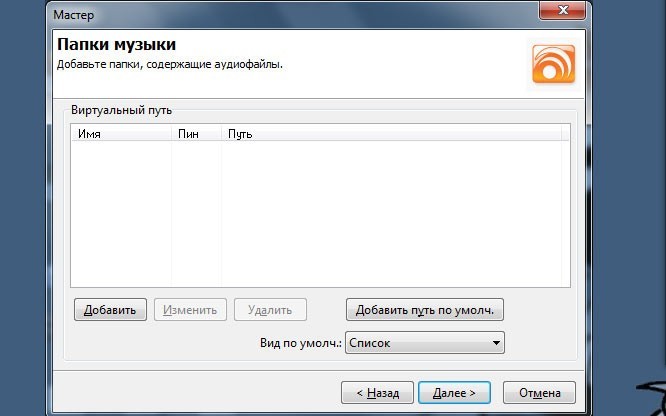Image resolution: width=666 pixels, height=416 pixels.
Task: Click the Пин column header
Action: tap(195, 133)
